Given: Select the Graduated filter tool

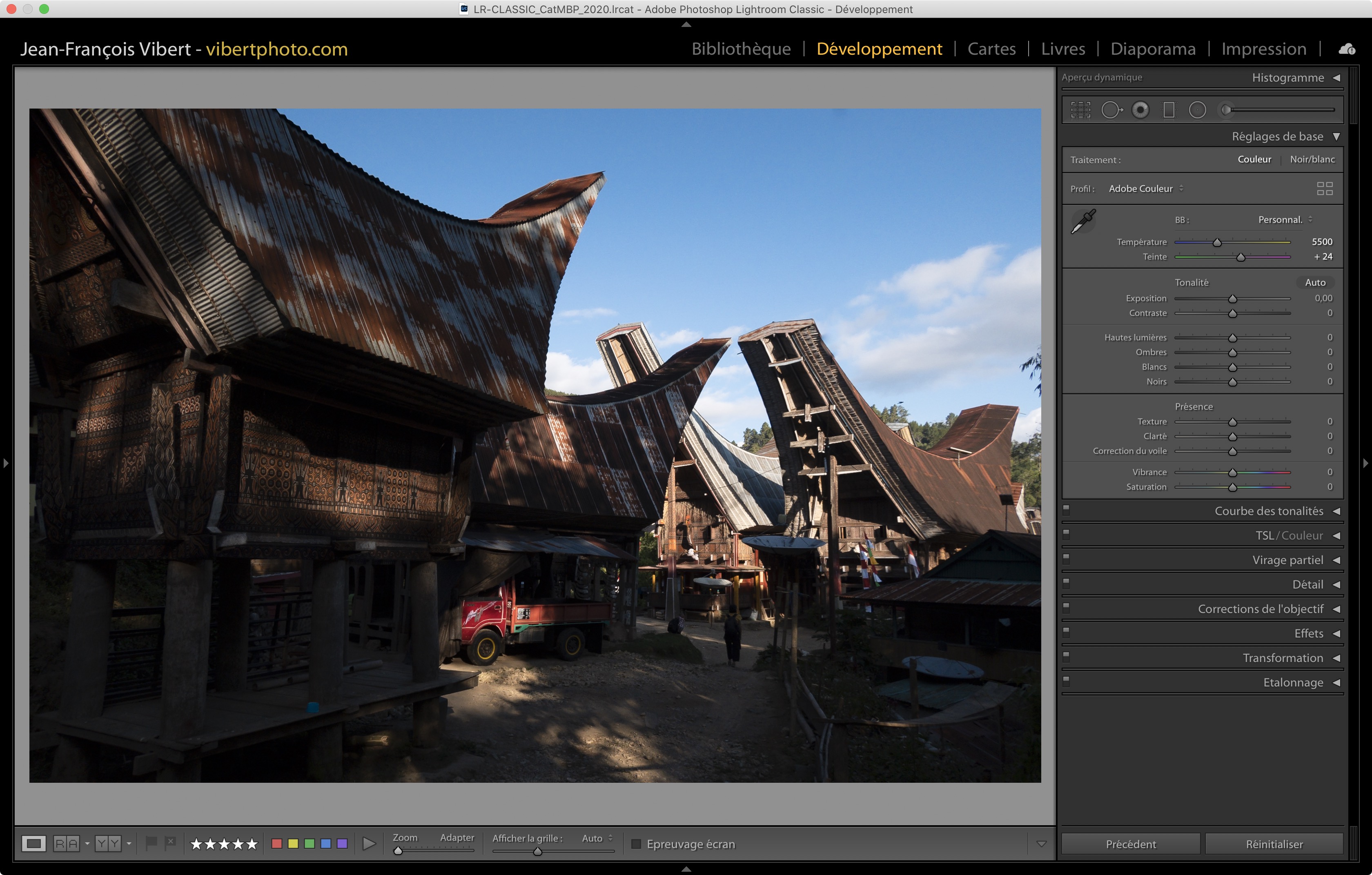Looking at the screenshot, I should [1169, 110].
